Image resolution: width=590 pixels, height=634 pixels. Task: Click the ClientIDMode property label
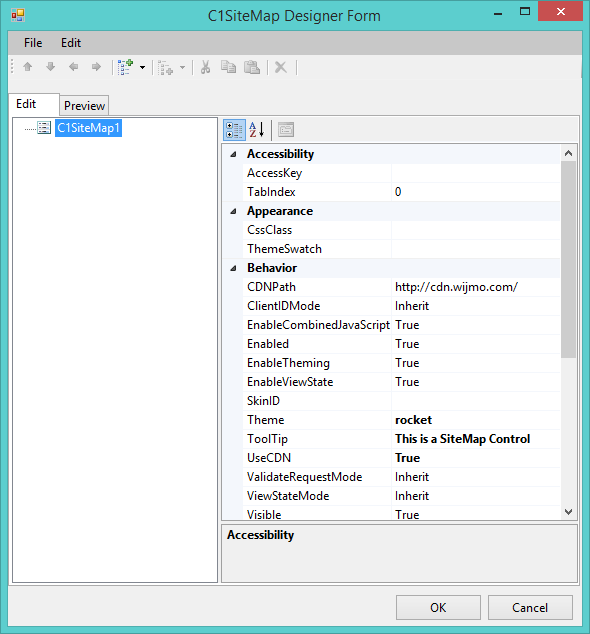click(283, 306)
